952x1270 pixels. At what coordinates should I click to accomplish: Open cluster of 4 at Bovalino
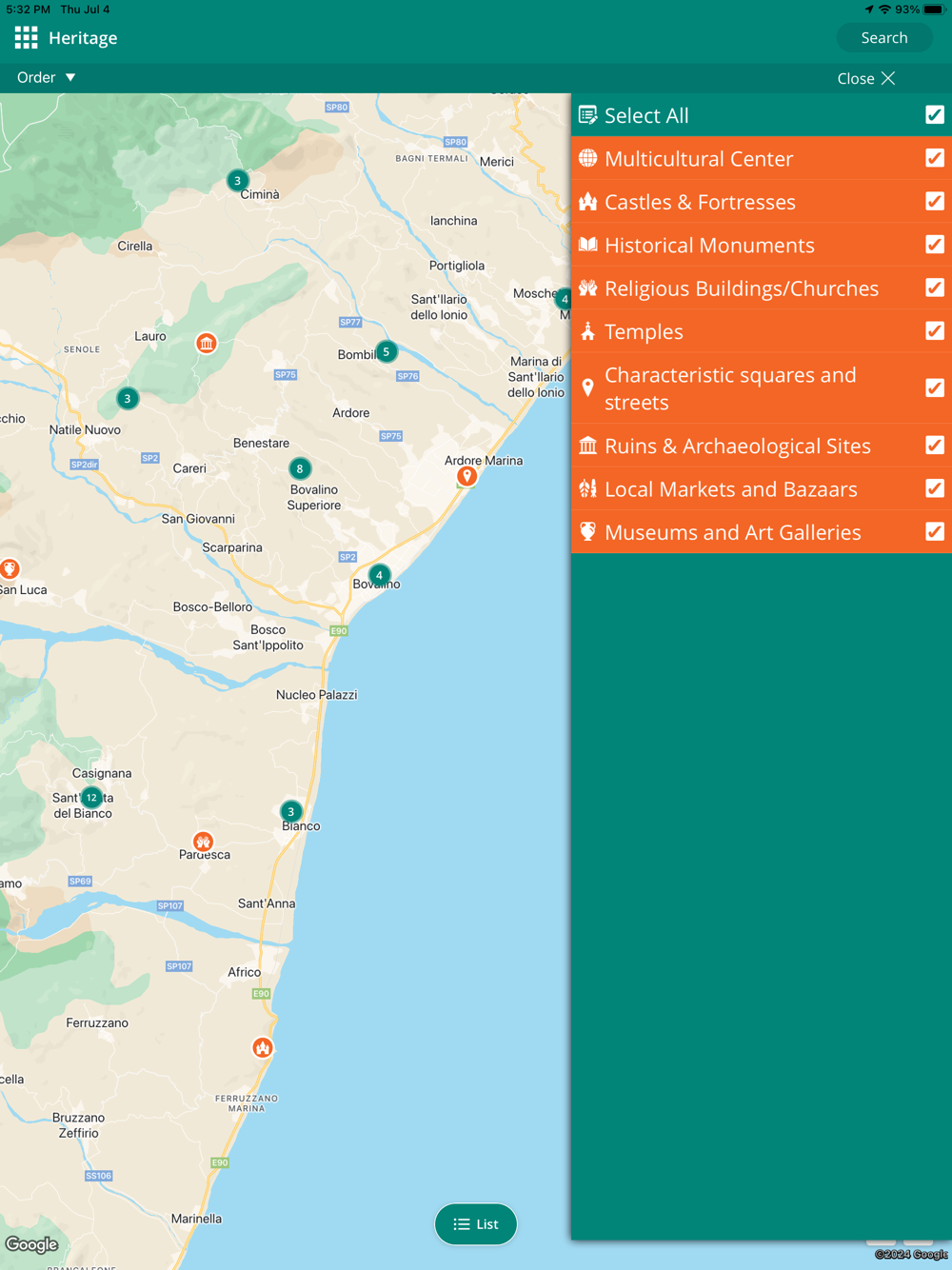point(379,575)
